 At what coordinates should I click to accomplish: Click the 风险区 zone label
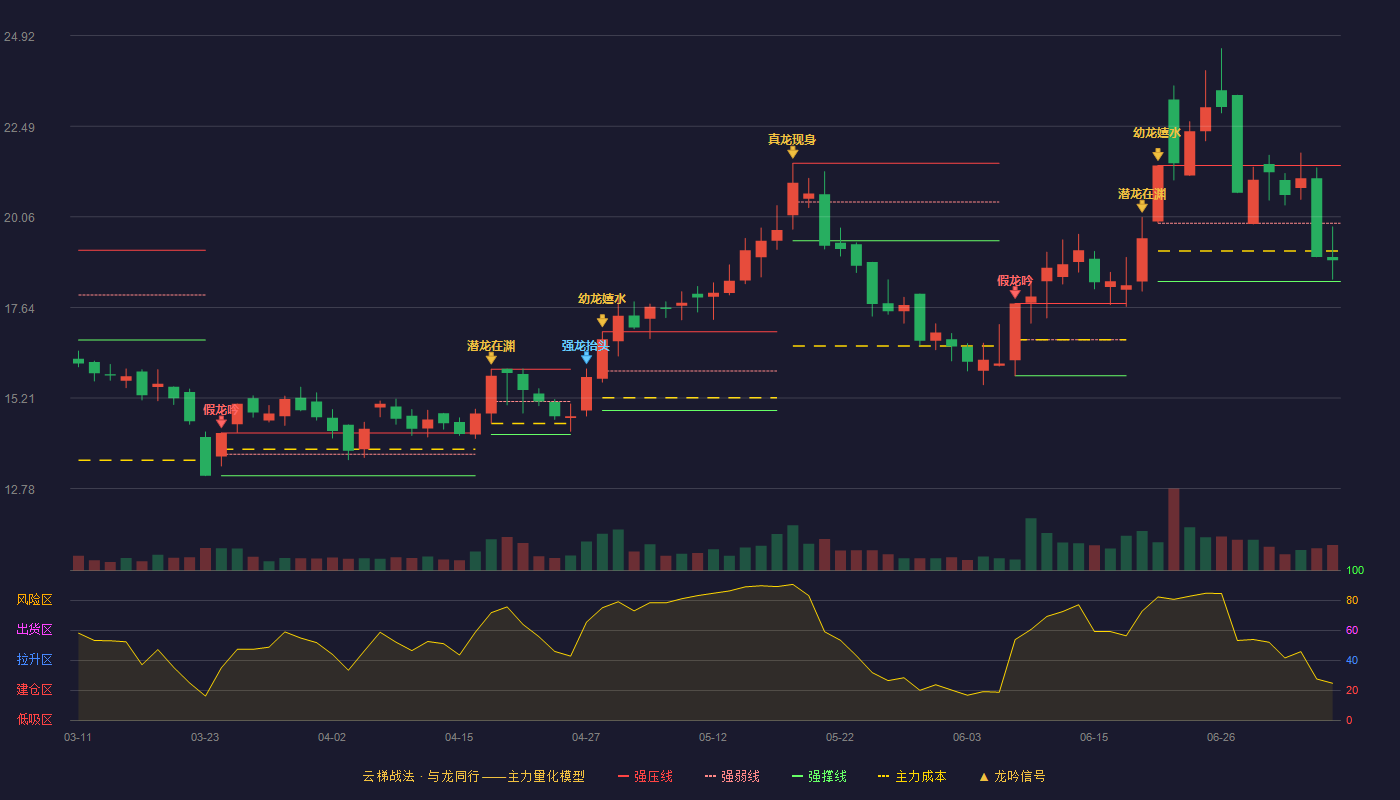tap(34, 600)
